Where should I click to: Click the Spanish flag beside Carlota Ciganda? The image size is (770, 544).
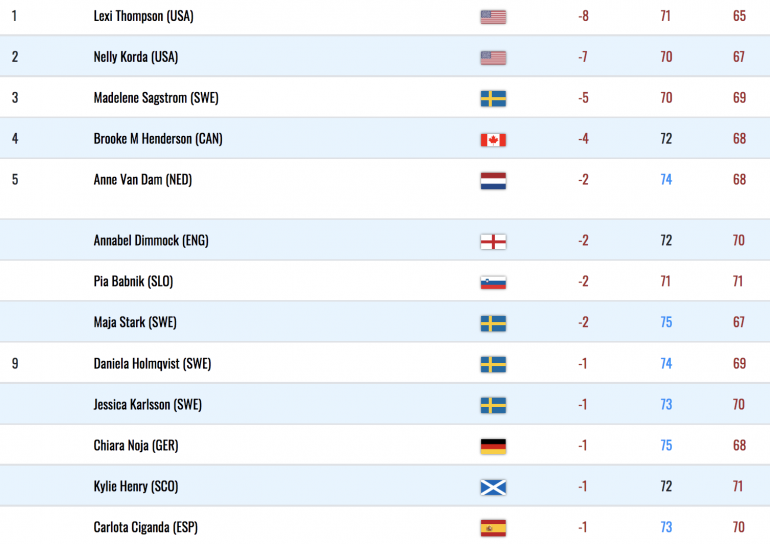(x=493, y=528)
